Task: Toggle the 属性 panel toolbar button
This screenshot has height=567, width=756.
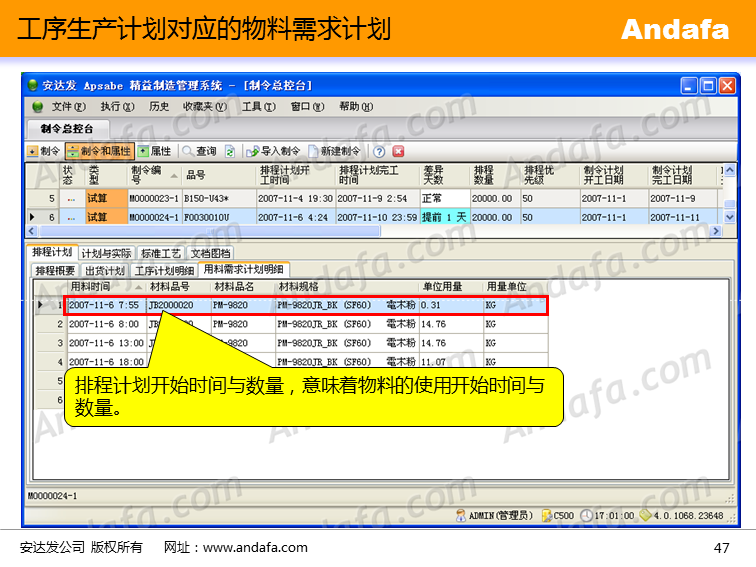Action: point(155,151)
